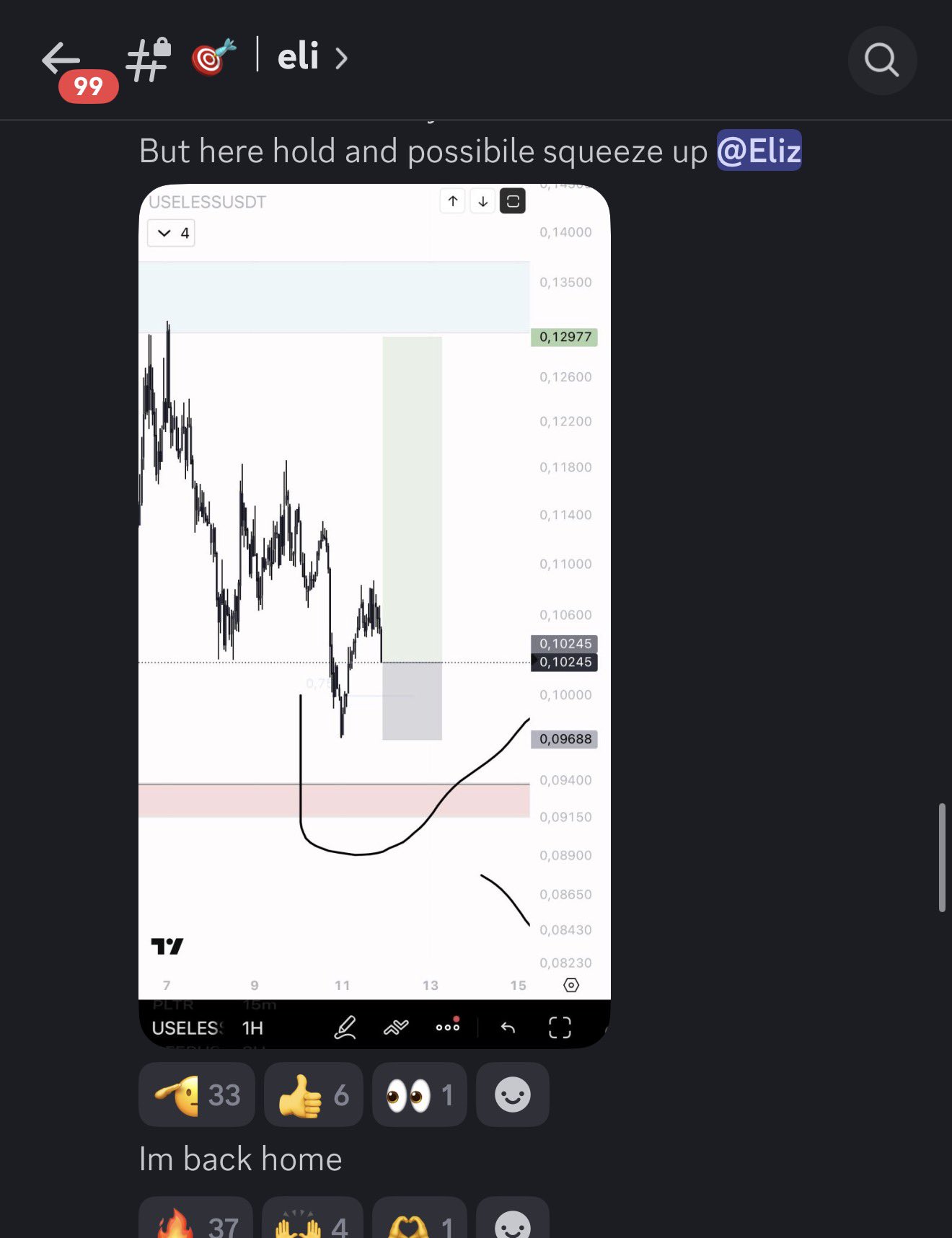The width and height of the screenshot is (952, 1238).
Task: Open chart settings hexagon icon
Action: point(570,985)
